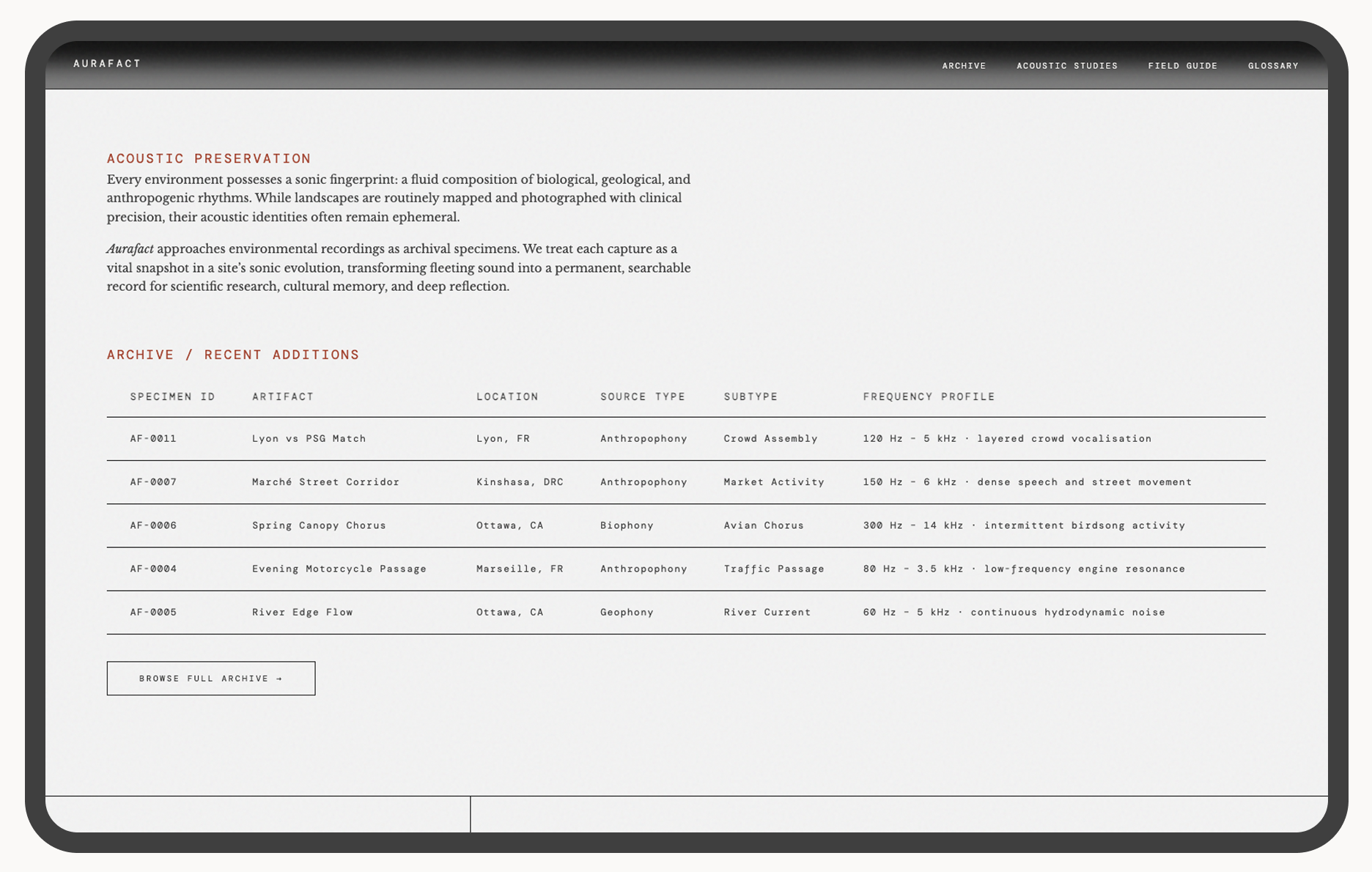1372x872 pixels.
Task: View the GLOSSARY
Action: coord(1273,65)
